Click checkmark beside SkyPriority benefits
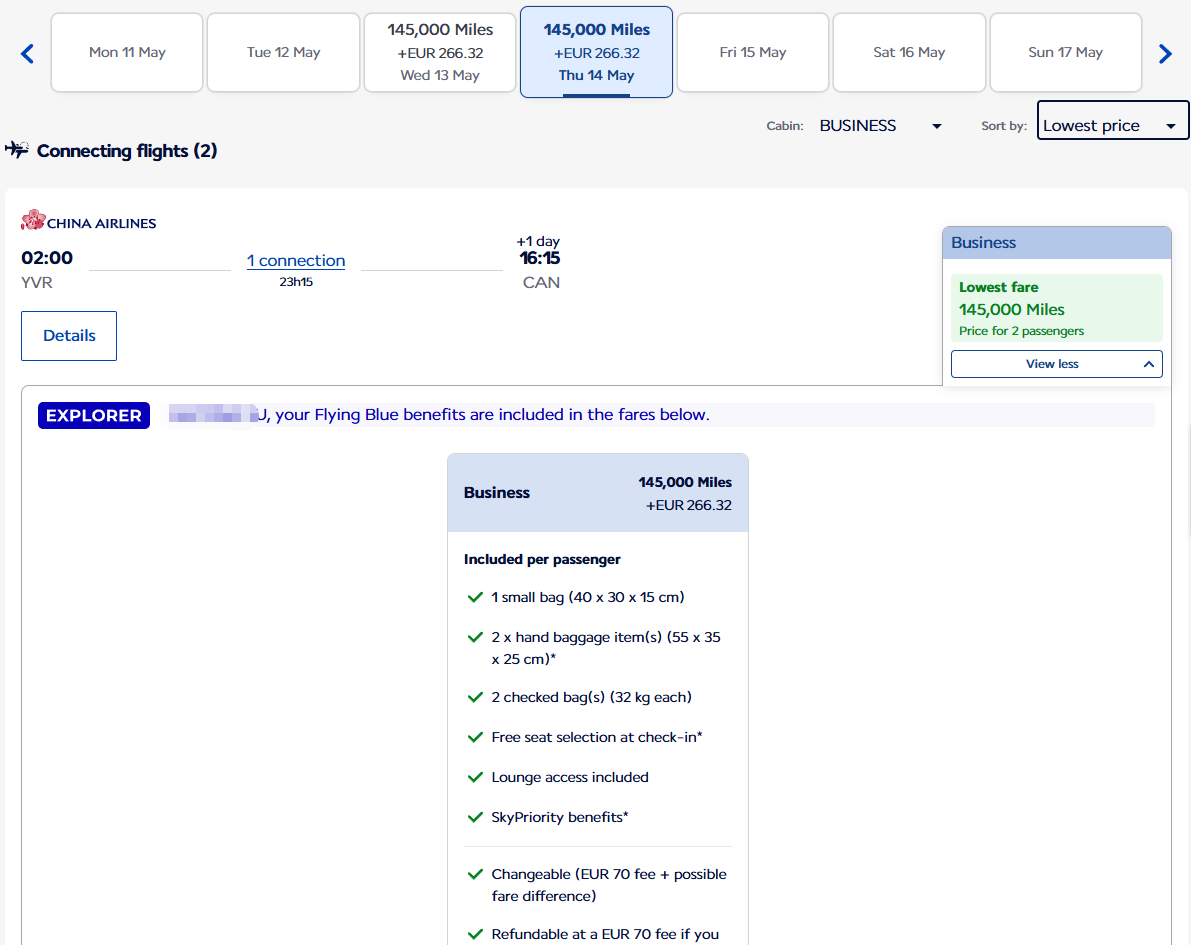1191x945 pixels. click(x=476, y=817)
